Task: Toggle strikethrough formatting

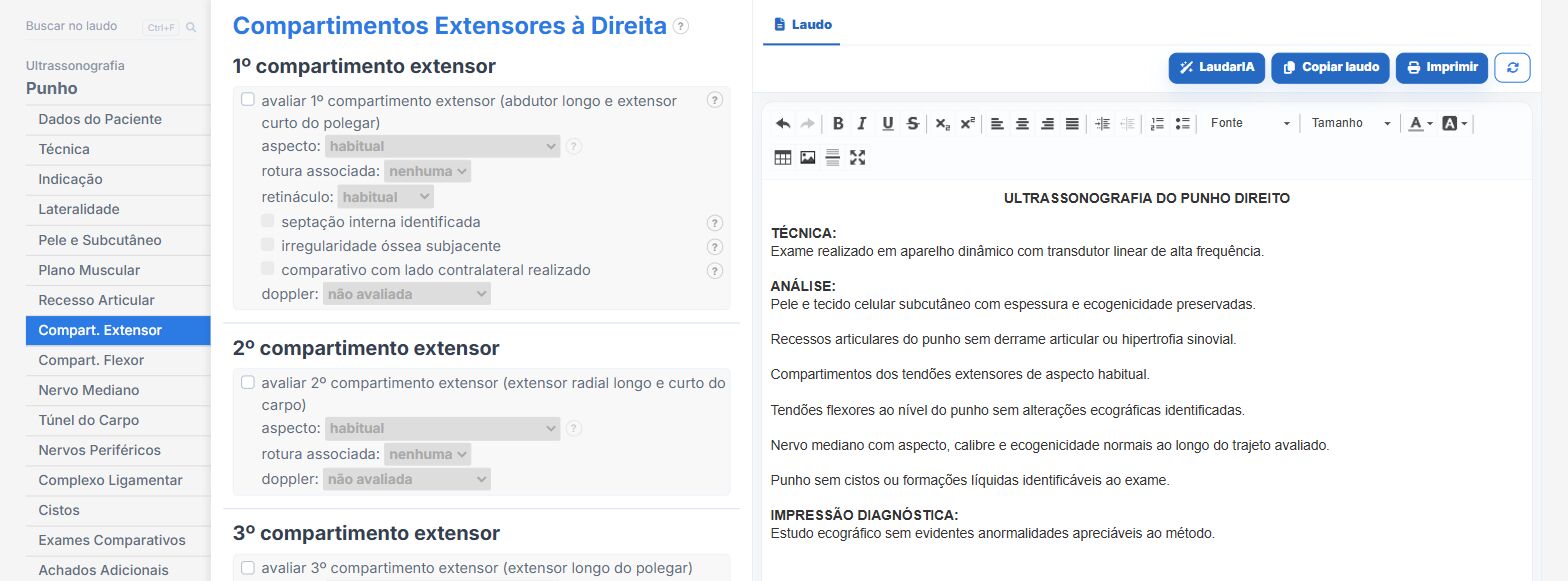Action: [x=912, y=123]
